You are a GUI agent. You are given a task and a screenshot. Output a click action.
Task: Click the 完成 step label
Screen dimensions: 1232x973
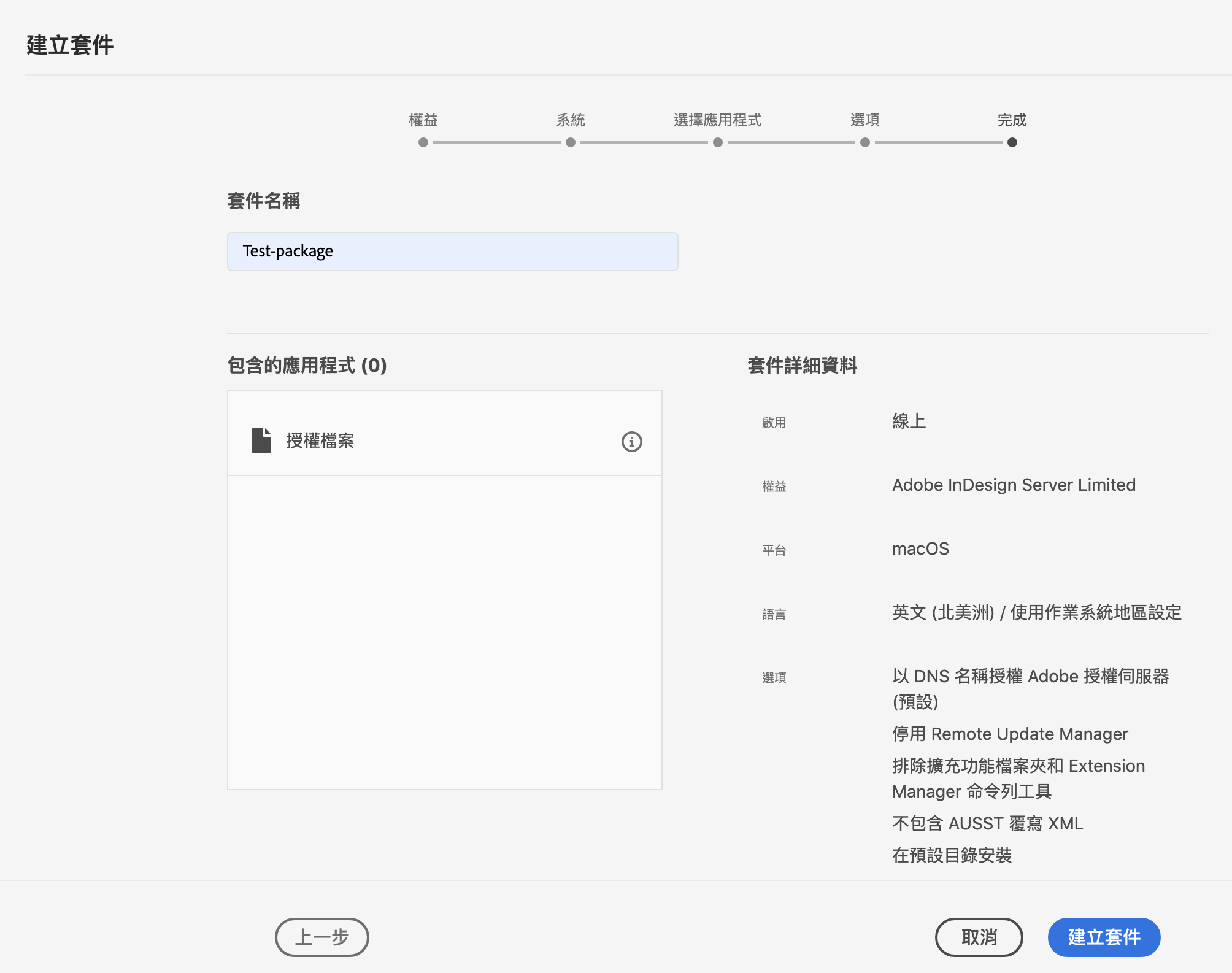click(x=1012, y=120)
